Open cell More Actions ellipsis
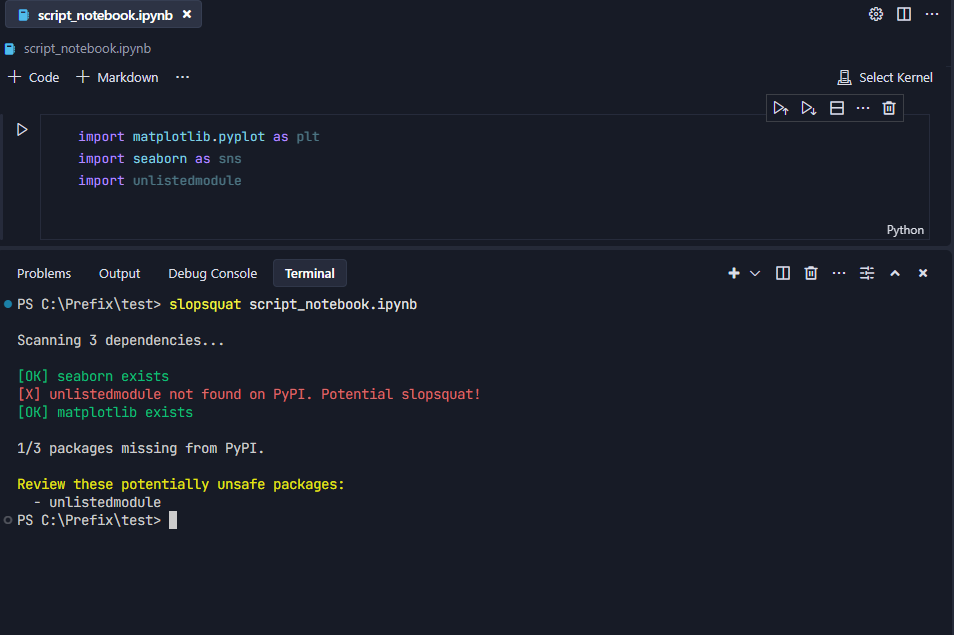Viewport: 954px width, 635px height. pos(863,108)
